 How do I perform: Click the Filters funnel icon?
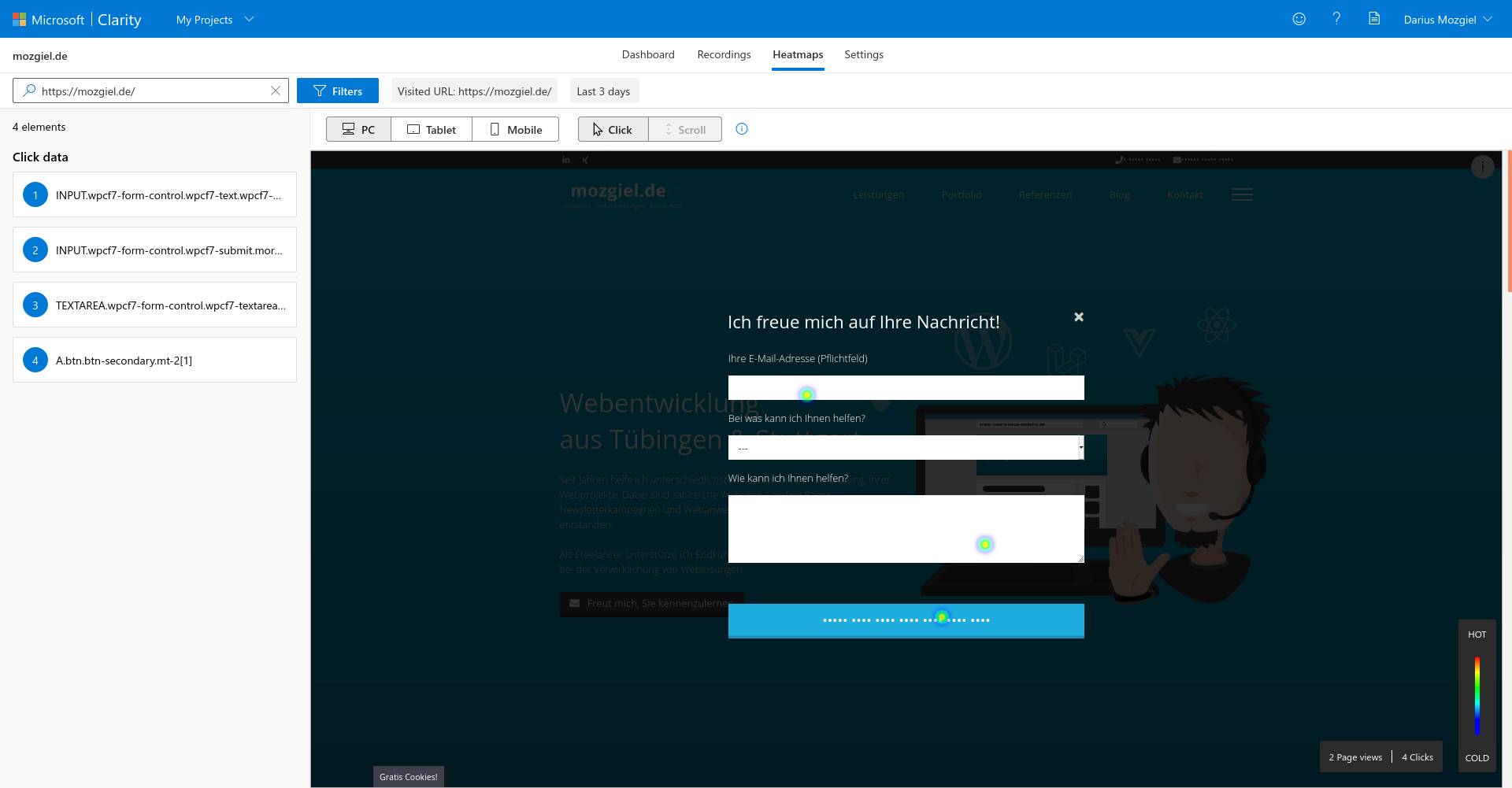pyautogui.click(x=318, y=90)
